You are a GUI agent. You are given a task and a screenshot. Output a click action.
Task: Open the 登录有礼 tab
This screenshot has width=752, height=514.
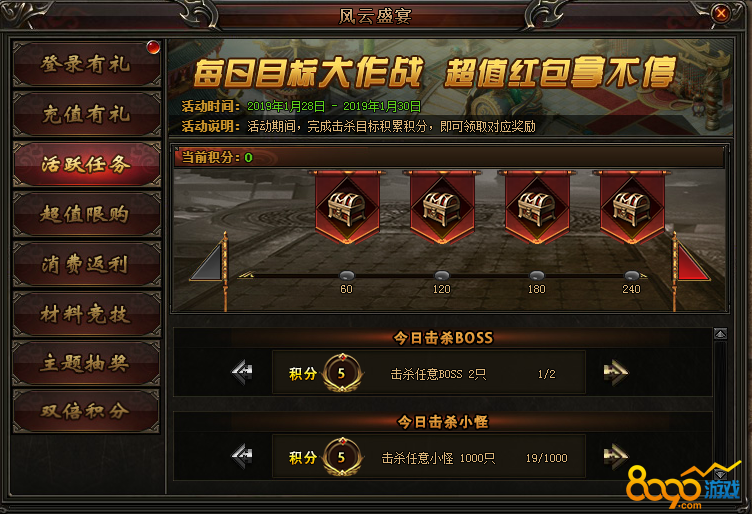tap(86, 64)
